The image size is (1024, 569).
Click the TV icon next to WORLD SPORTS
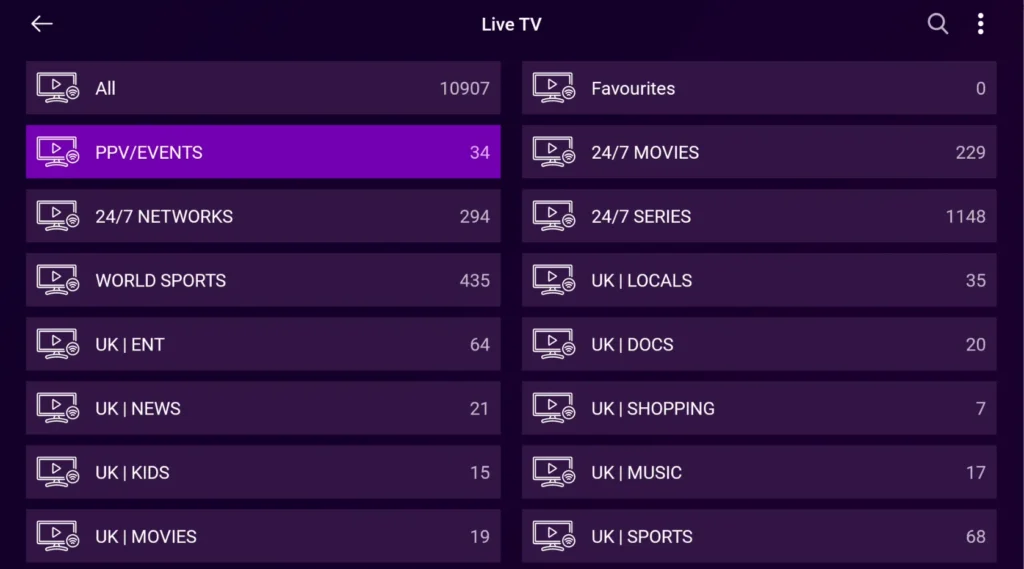(x=57, y=280)
